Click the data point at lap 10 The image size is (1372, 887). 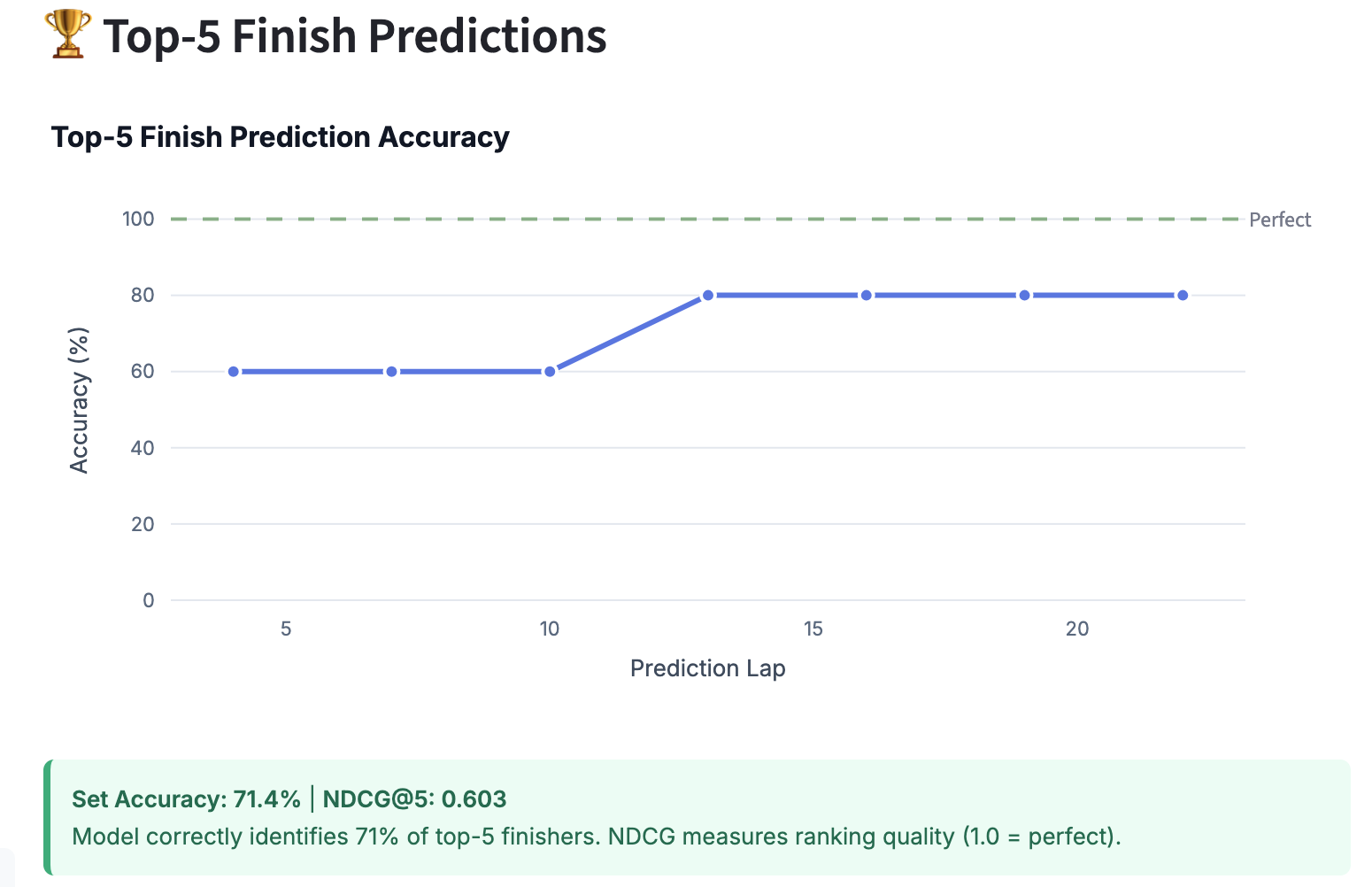550,372
